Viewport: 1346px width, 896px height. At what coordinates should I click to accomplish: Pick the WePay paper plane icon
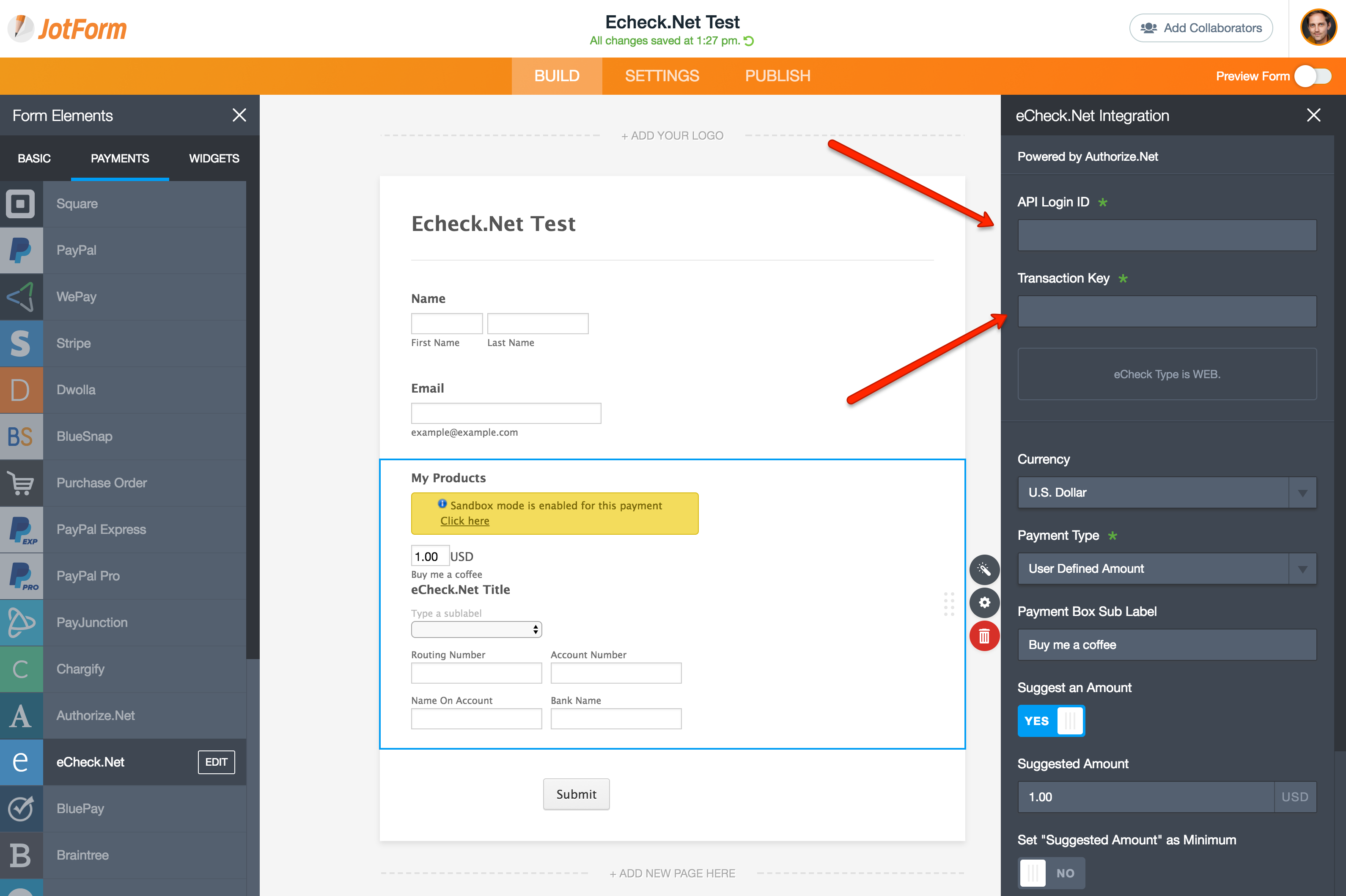[x=21, y=297]
